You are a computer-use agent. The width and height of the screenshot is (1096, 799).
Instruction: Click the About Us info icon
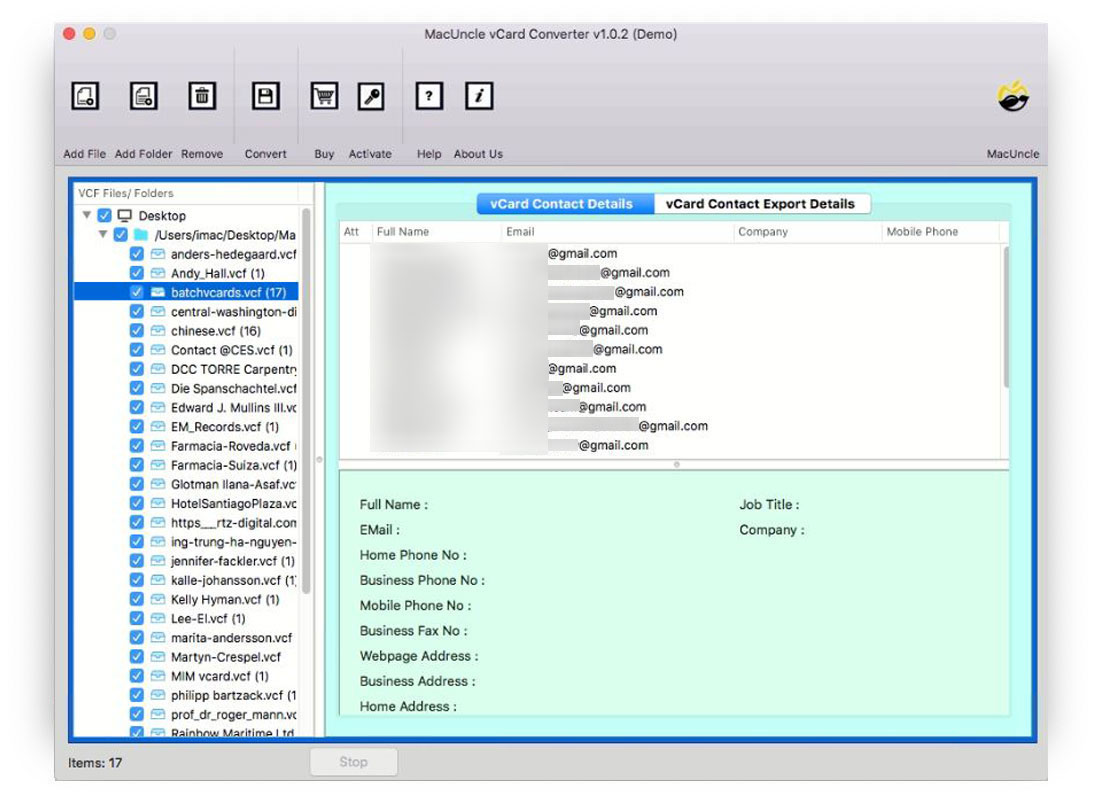click(x=477, y=95)
